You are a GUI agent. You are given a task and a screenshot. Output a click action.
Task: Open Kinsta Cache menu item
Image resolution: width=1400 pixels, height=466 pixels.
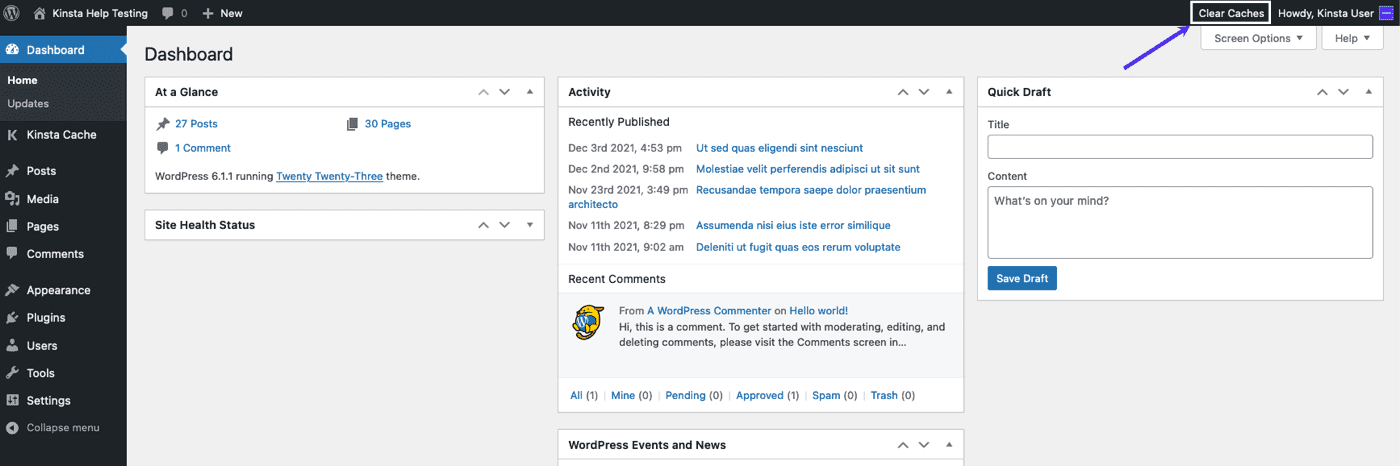[63, 135]
